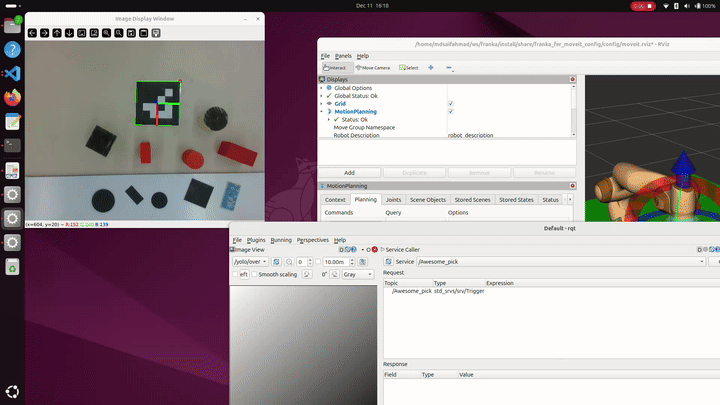Select the Move Camera tool

tap(373, 67)
